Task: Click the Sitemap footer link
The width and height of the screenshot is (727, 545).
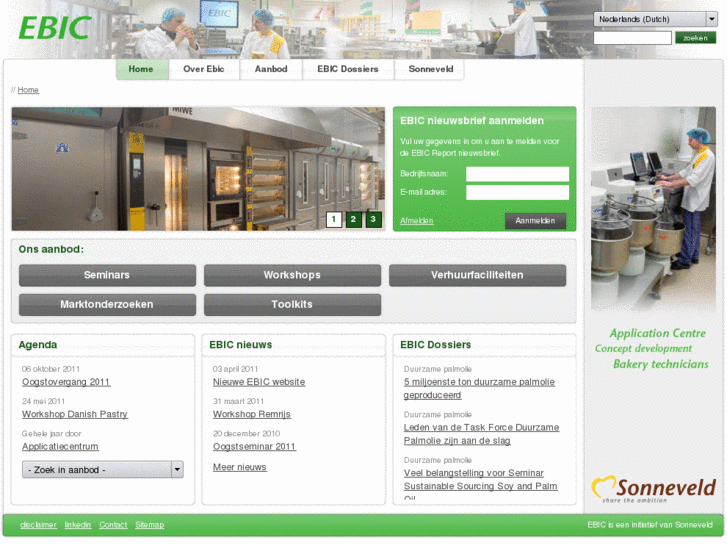Action: (x=150, y=525)
